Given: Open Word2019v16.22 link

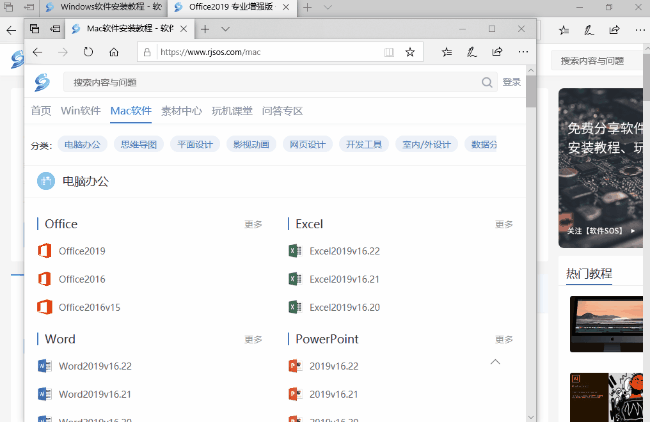Looking at the screenshot, I should click(x=95, y=366).
